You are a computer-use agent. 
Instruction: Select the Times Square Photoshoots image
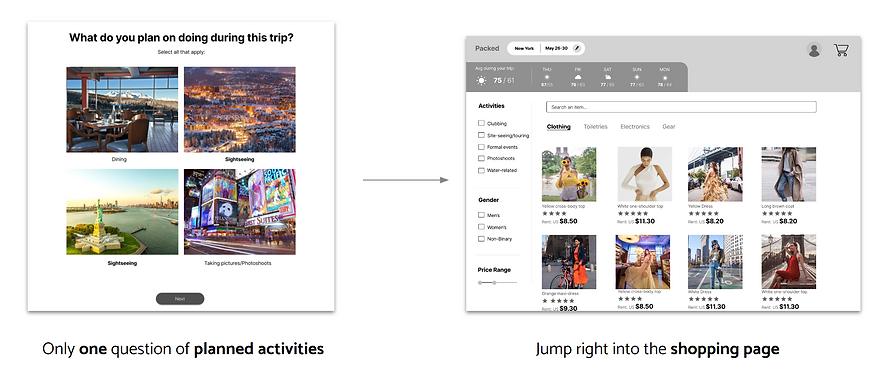pyautogui.click(x=240, y=212)
